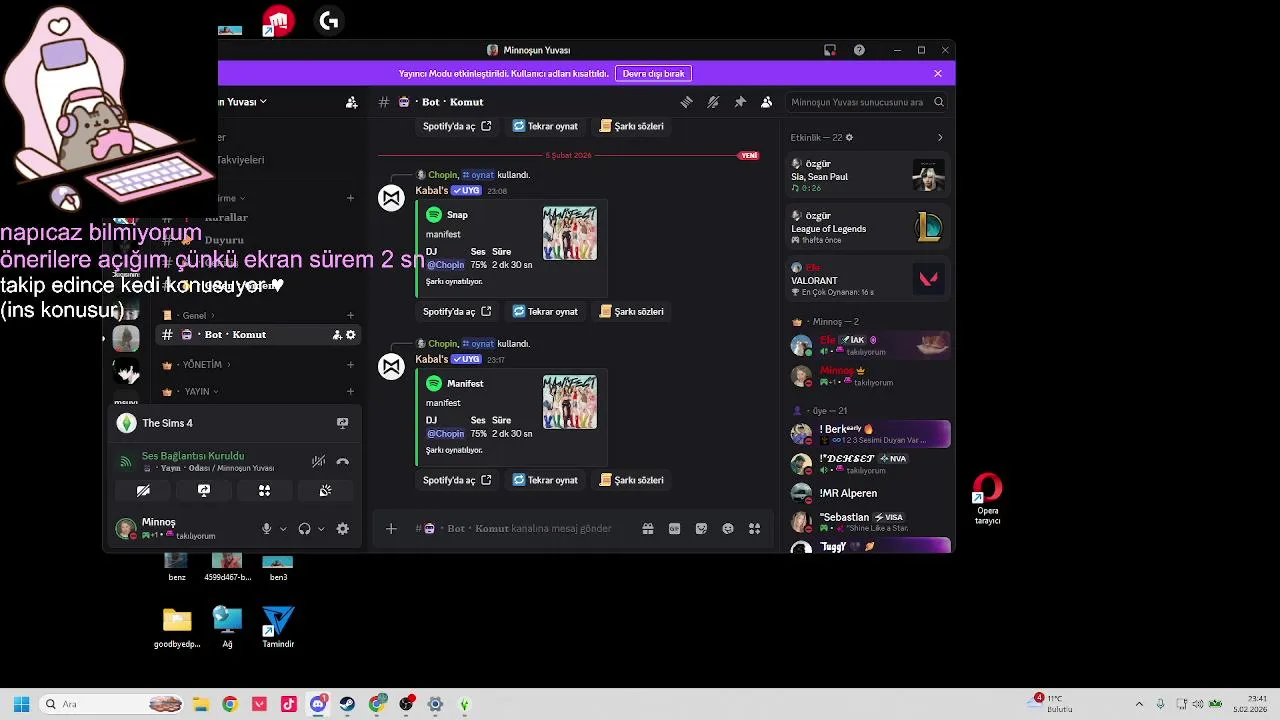This screenshot has width=1280, height=720.
Task: Select member ! Berk in member list
Action: click(868, 434)
